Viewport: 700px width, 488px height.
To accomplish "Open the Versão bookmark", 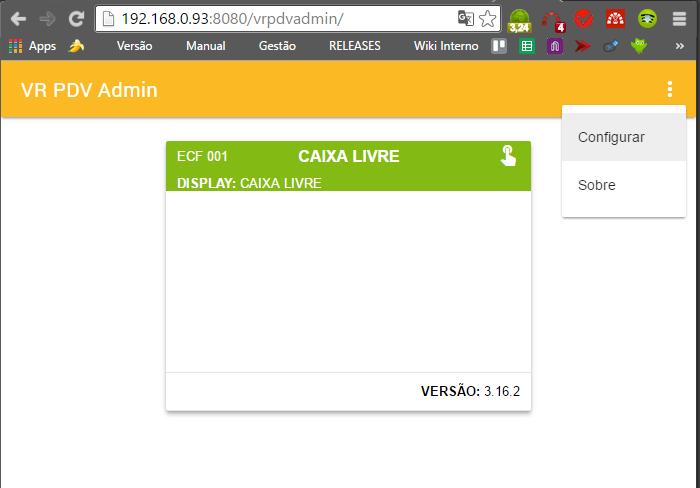I will (x=134, y=46).
